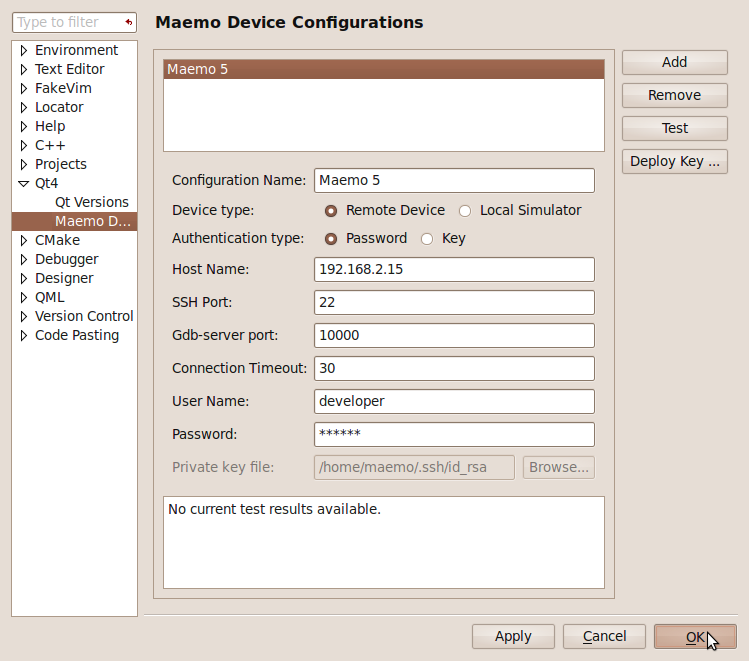This screenshot has width=749, height=661.
Task: Collapse the Qt4 tree category
Action: tap(24, 184)
